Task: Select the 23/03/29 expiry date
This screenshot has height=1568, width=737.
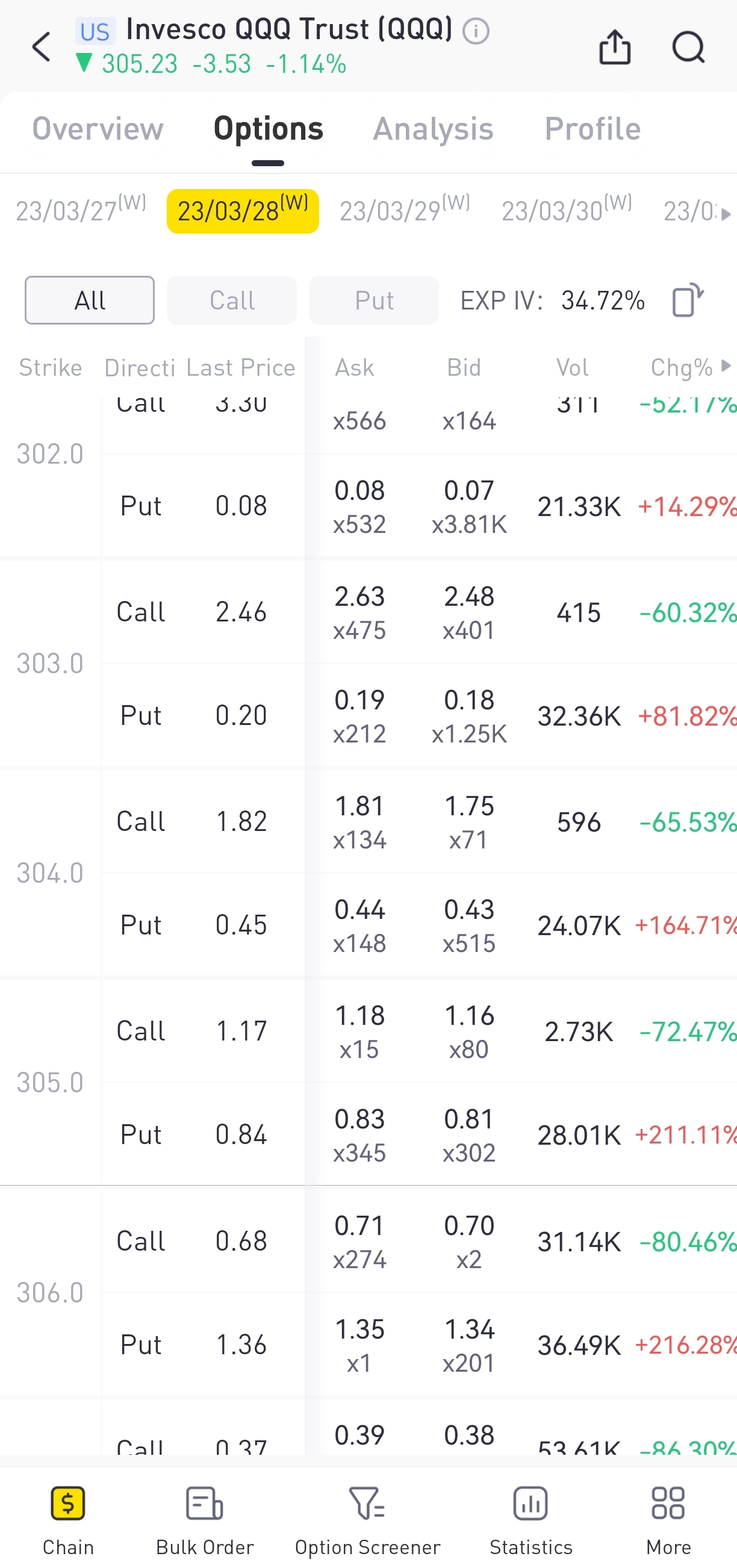Action: (x=405, y=211)
